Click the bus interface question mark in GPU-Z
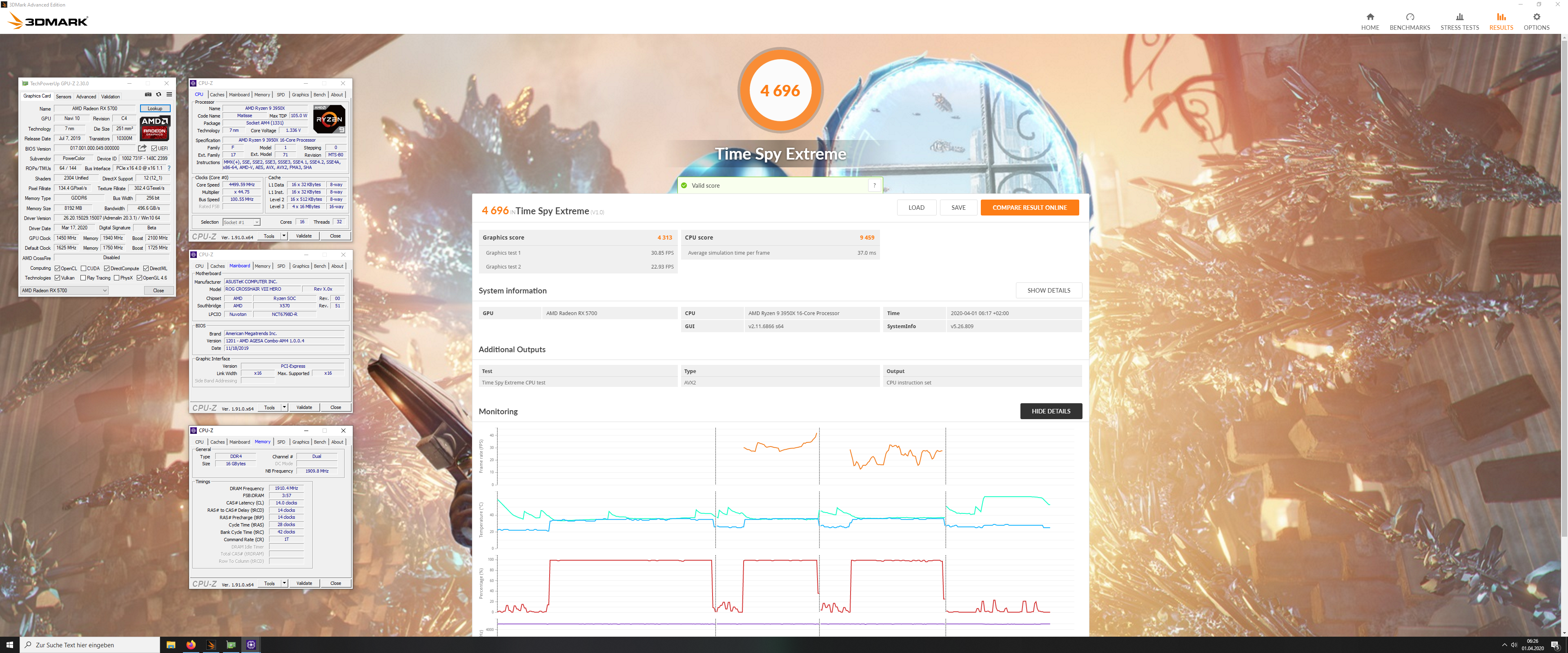This screenshot has height=653, width=1568. pos(169,169)
